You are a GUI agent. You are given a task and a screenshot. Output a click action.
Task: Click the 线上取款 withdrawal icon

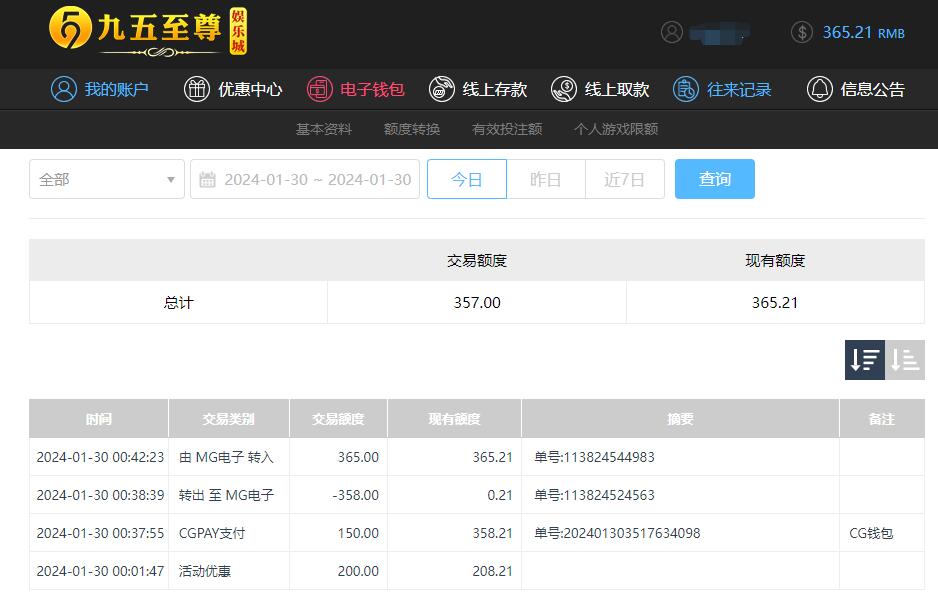[564, 89]
